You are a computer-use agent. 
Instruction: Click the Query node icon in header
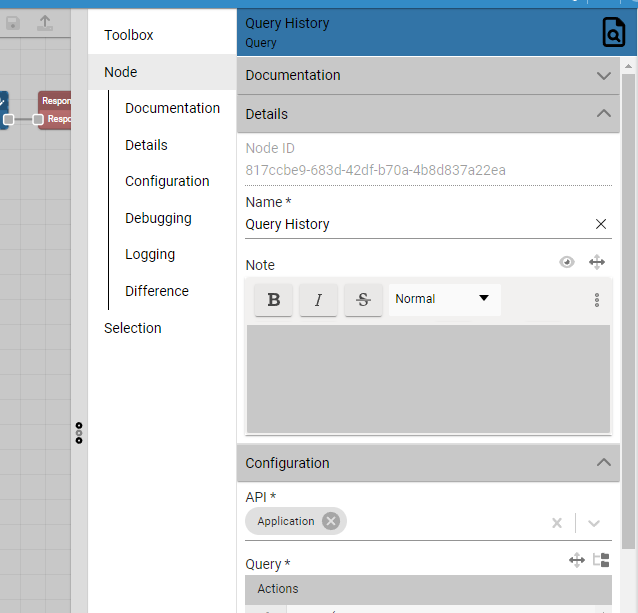point(613,34)
